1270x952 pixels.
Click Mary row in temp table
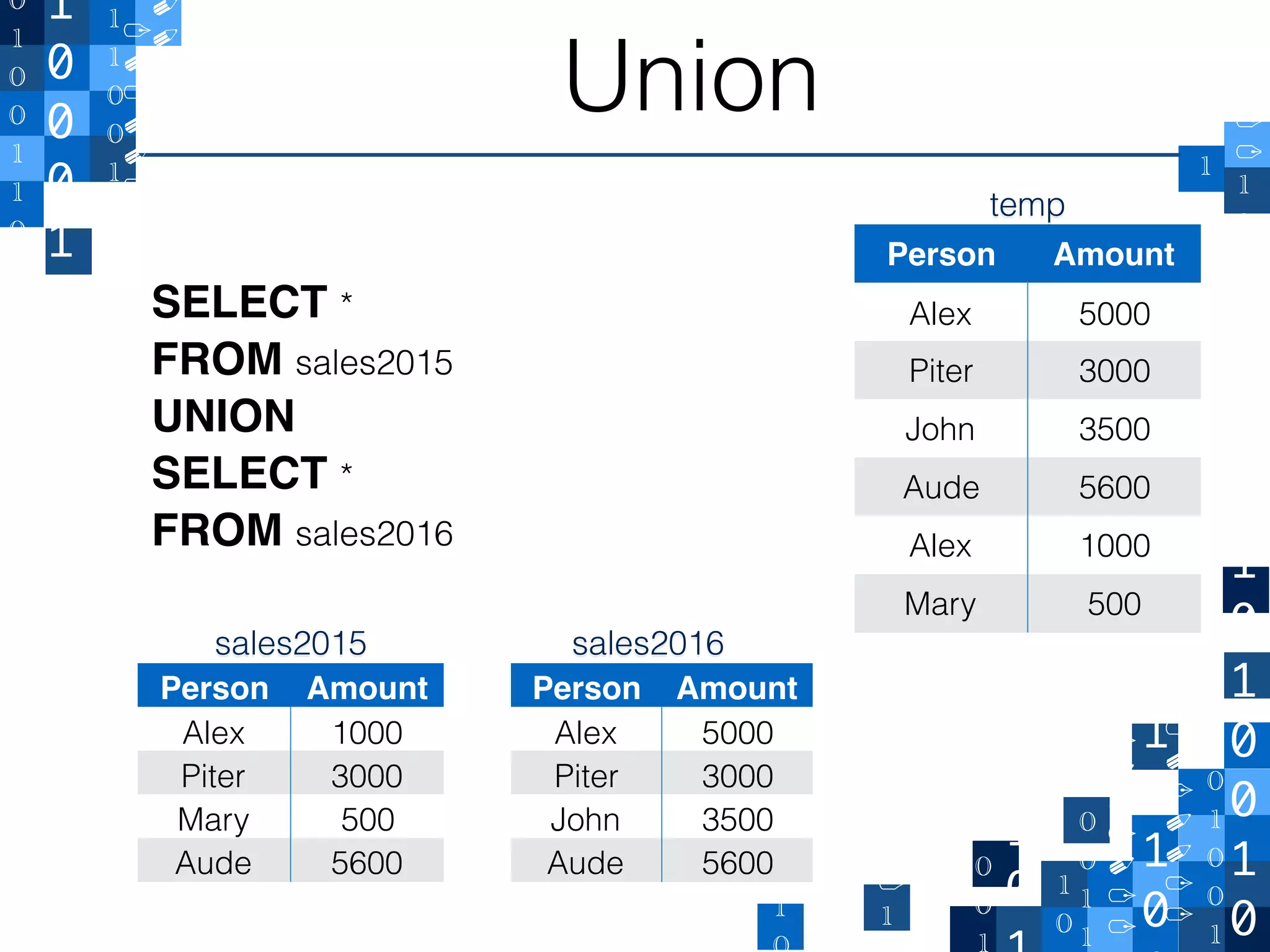pyautogui.click(x=1028, y=604)
